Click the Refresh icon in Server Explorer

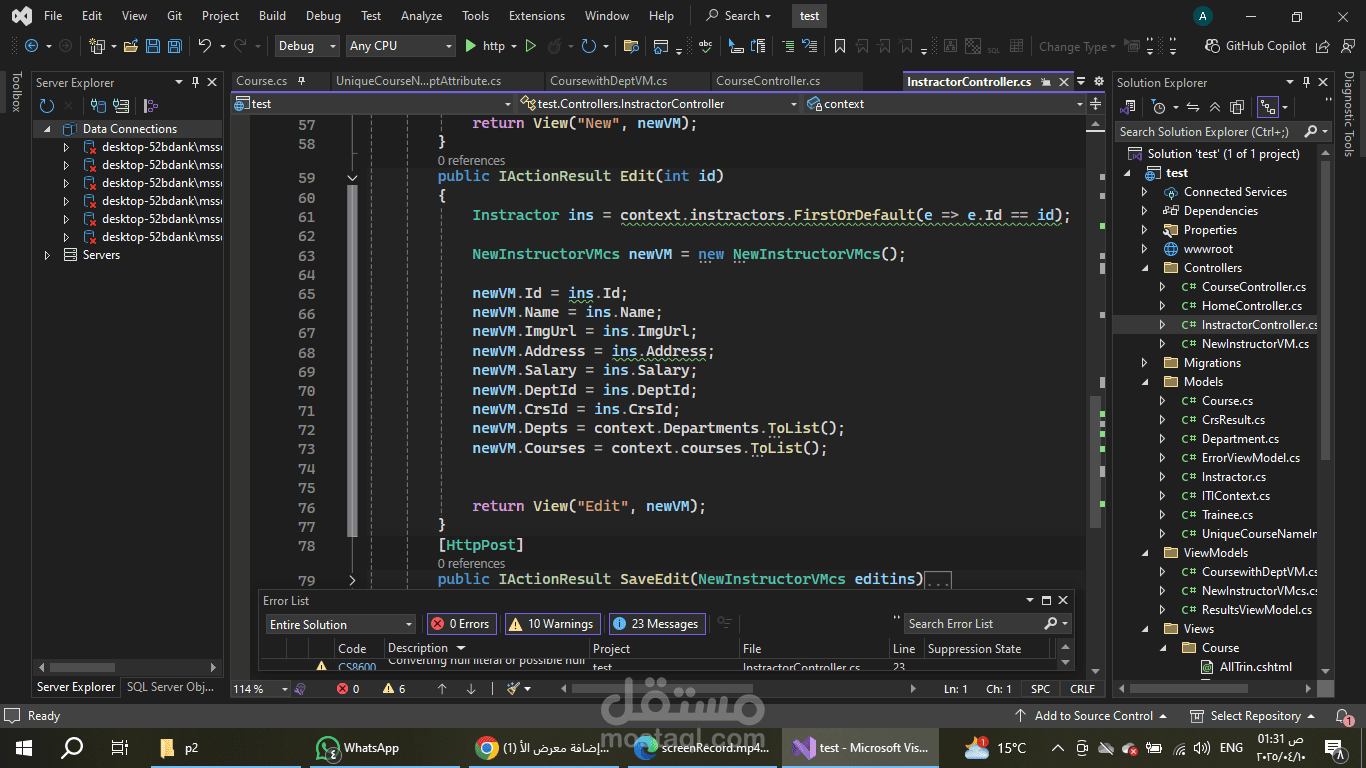tap(47, 106)
